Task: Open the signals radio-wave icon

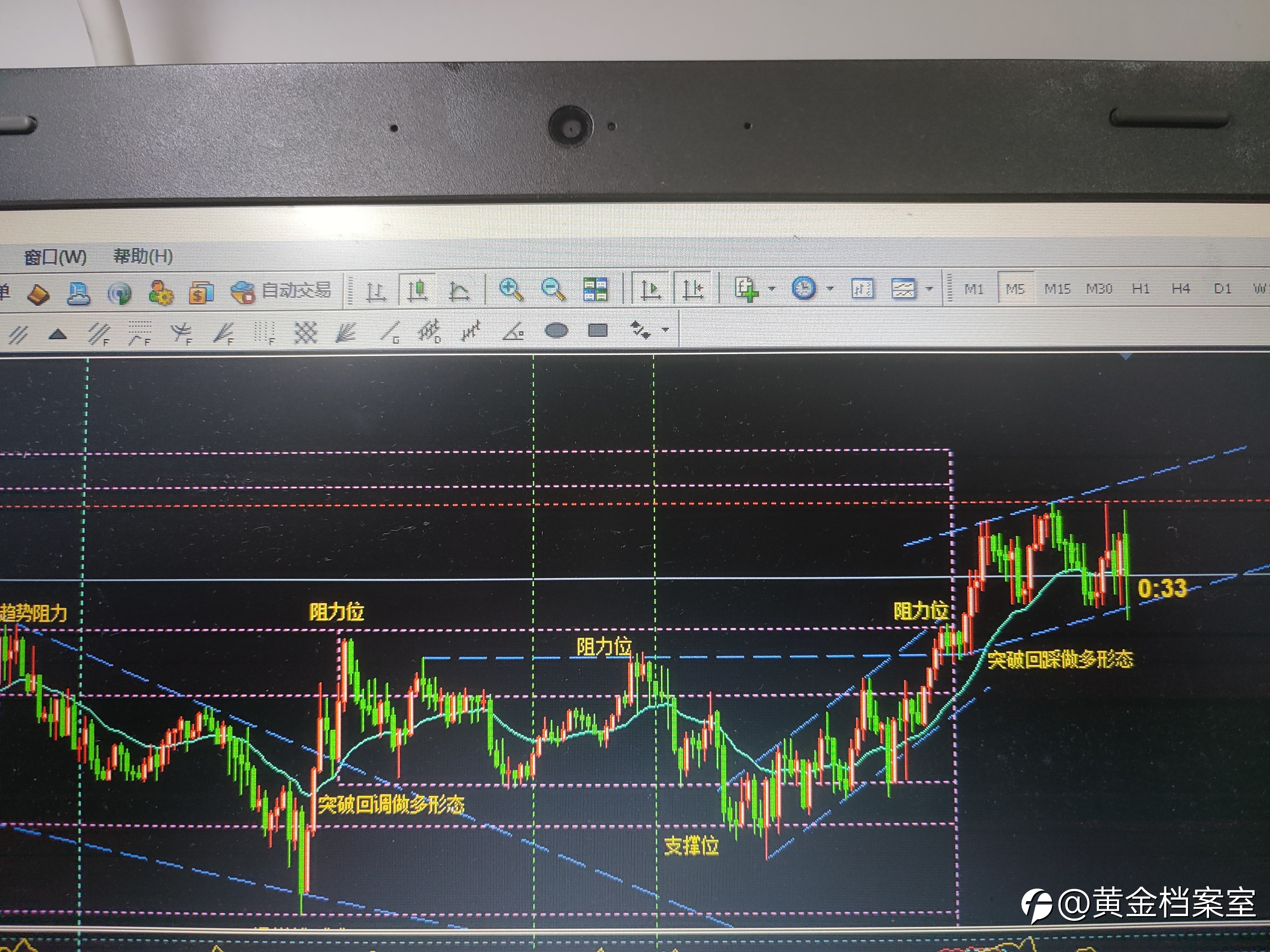Action: [x=119, y=293]
